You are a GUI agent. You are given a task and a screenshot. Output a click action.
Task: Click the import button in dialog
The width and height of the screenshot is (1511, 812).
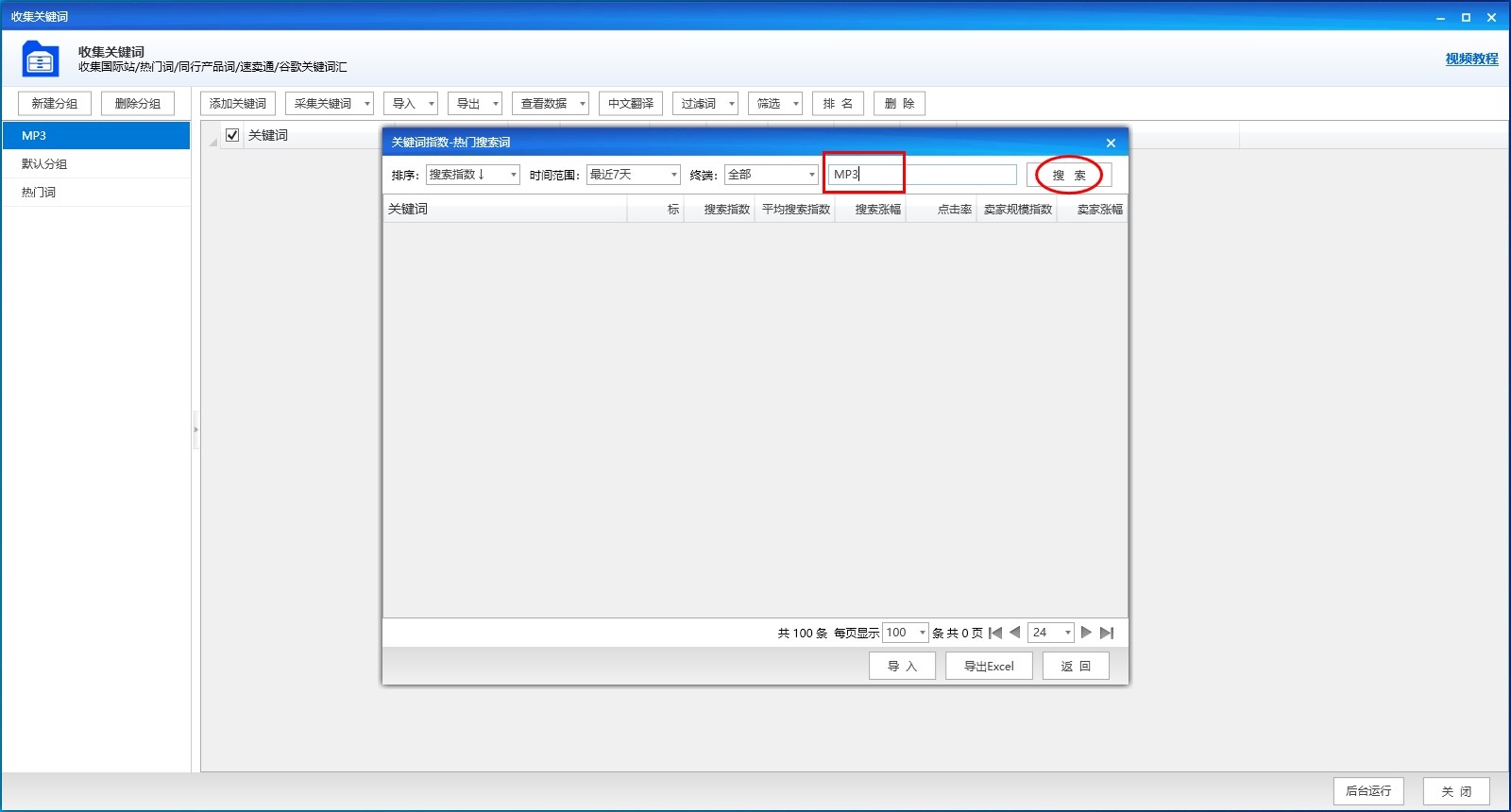(902, 666)
